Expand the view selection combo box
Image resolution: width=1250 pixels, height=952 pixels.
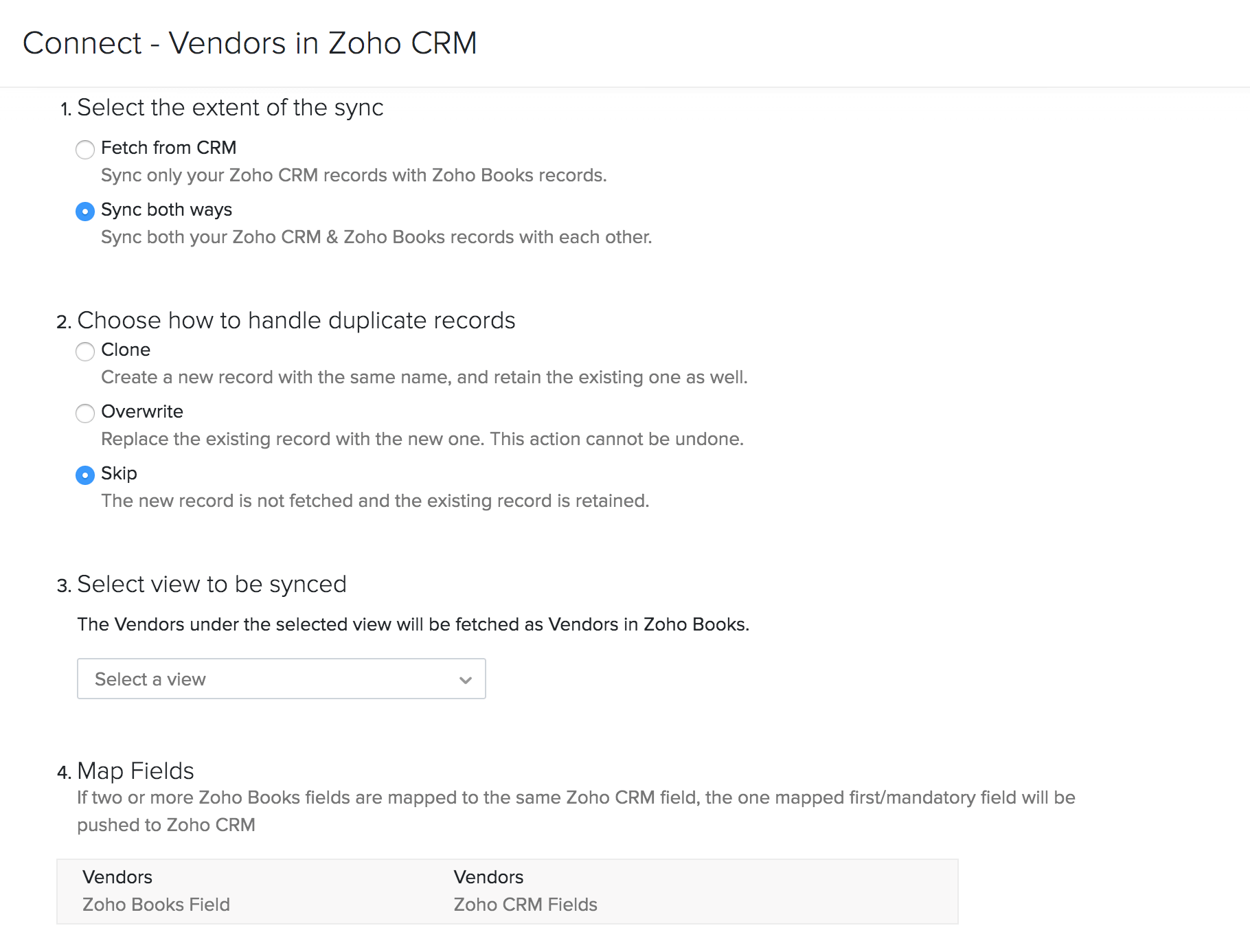point(282,679)
